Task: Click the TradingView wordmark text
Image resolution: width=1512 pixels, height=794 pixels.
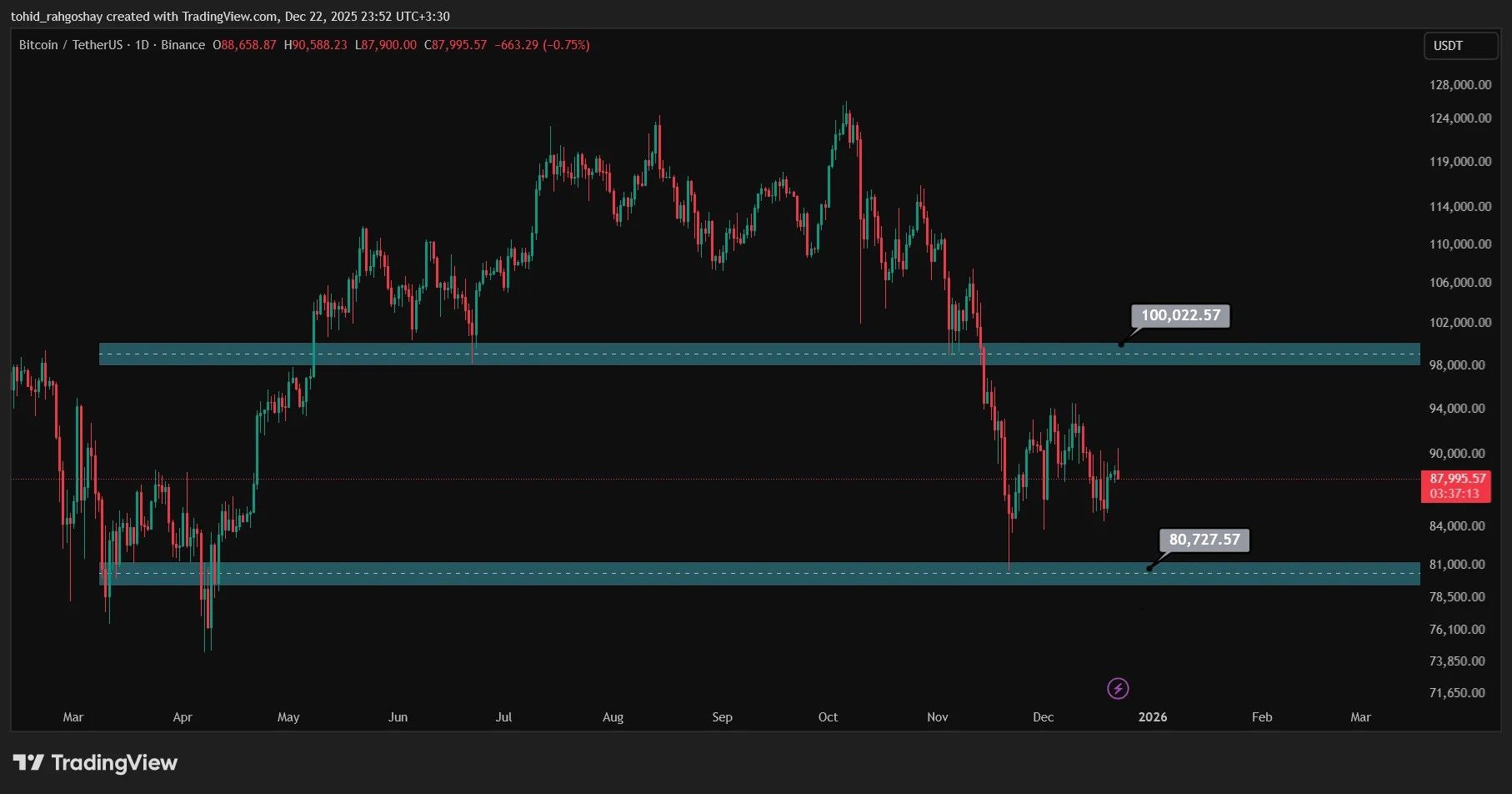Action: pyautogui.click(x=114, y=762)
